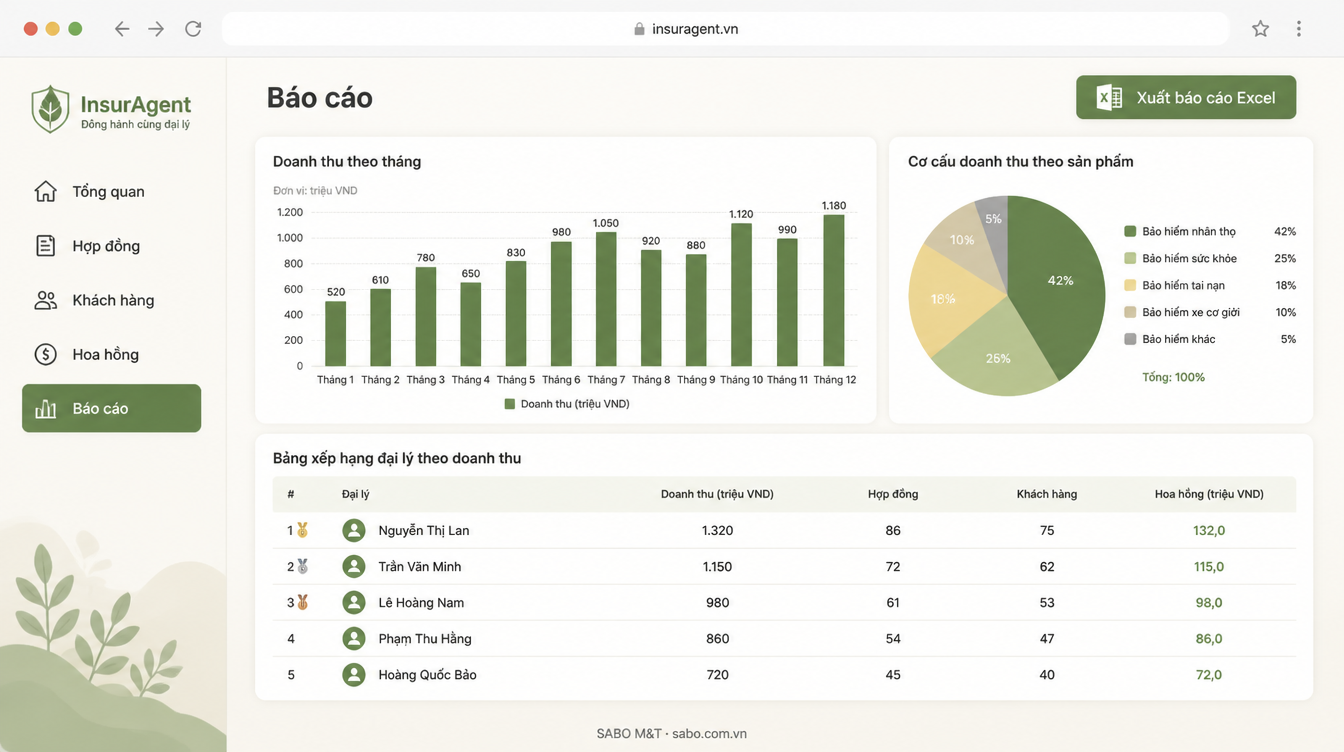This screenshot has width=1344, height=752.
Task: Click the padlock icon in the address bar
Action: pyautogui.click(x=640, y=29)
